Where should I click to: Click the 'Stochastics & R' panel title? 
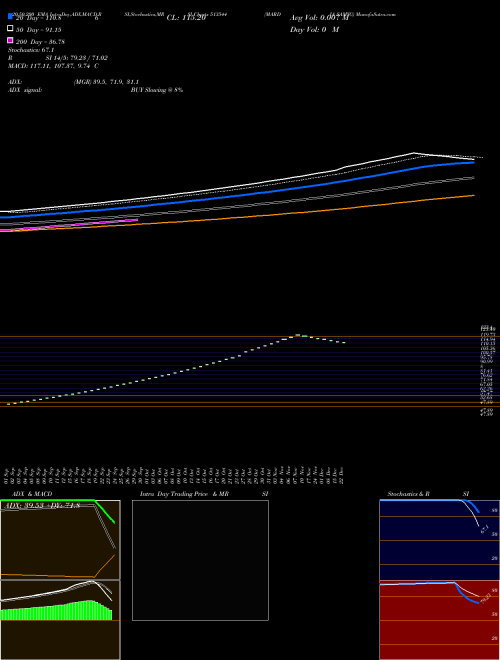(x=408, y=494)
